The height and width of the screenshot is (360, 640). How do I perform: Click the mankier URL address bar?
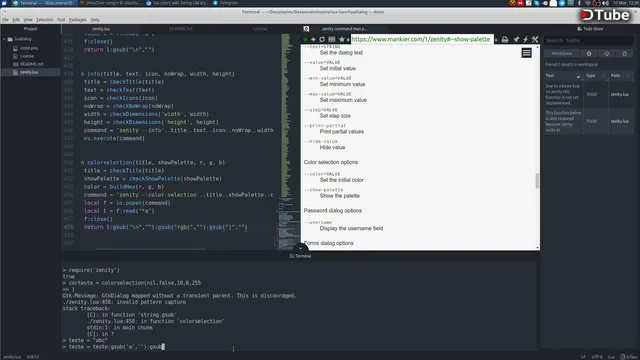pos(421,39)
